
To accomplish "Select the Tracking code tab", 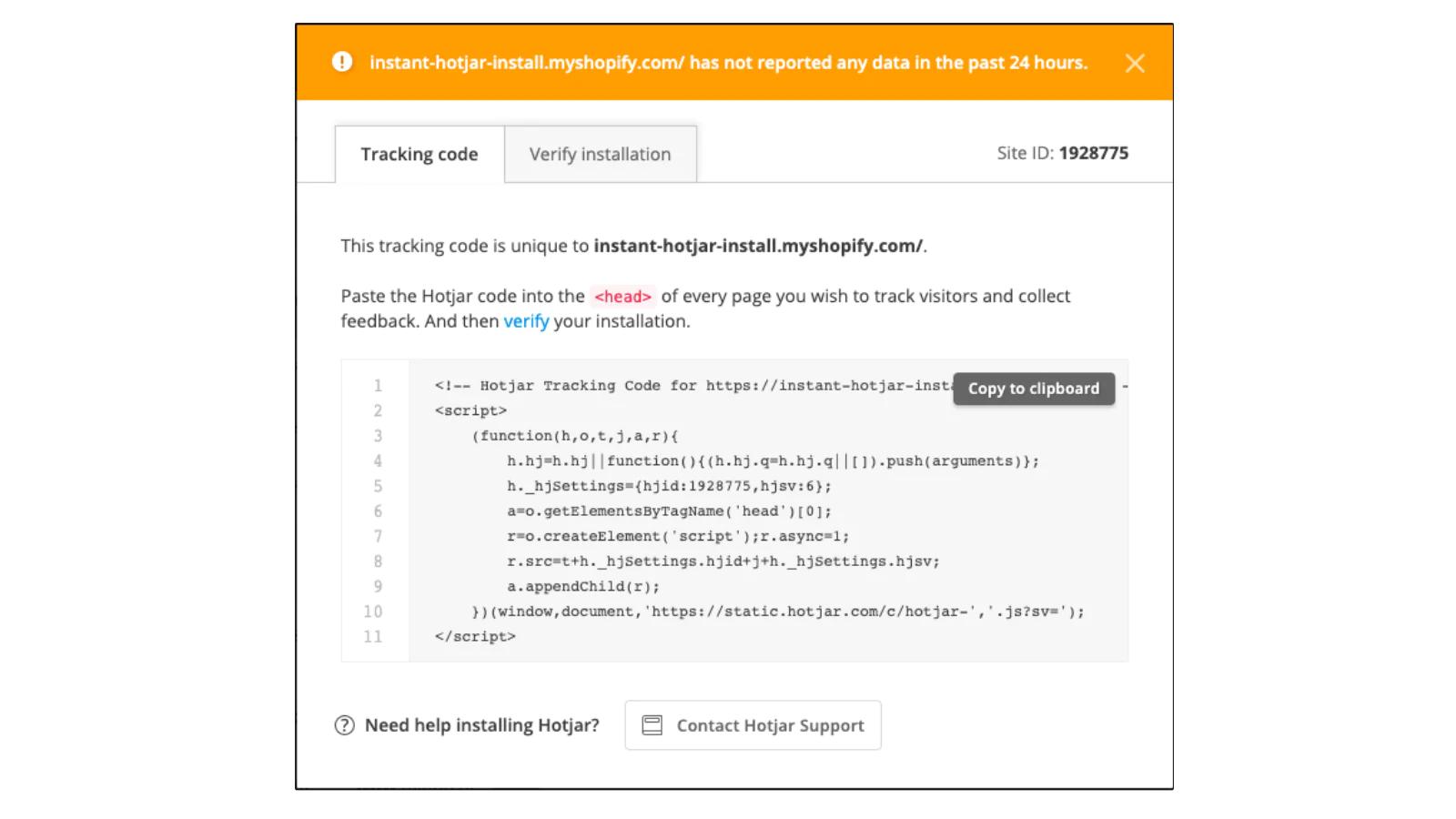I will (x=420, y=155).
